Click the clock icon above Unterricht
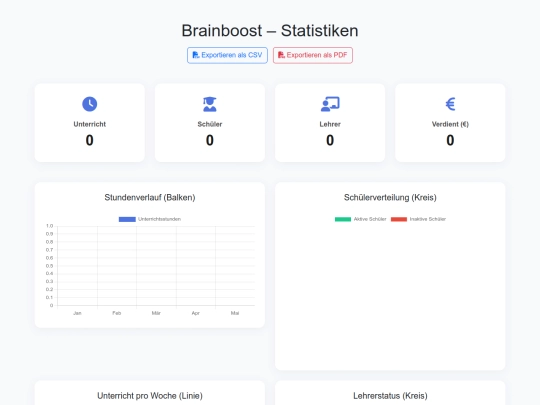Viewport: 540px width, 405px height. point(90,104)
